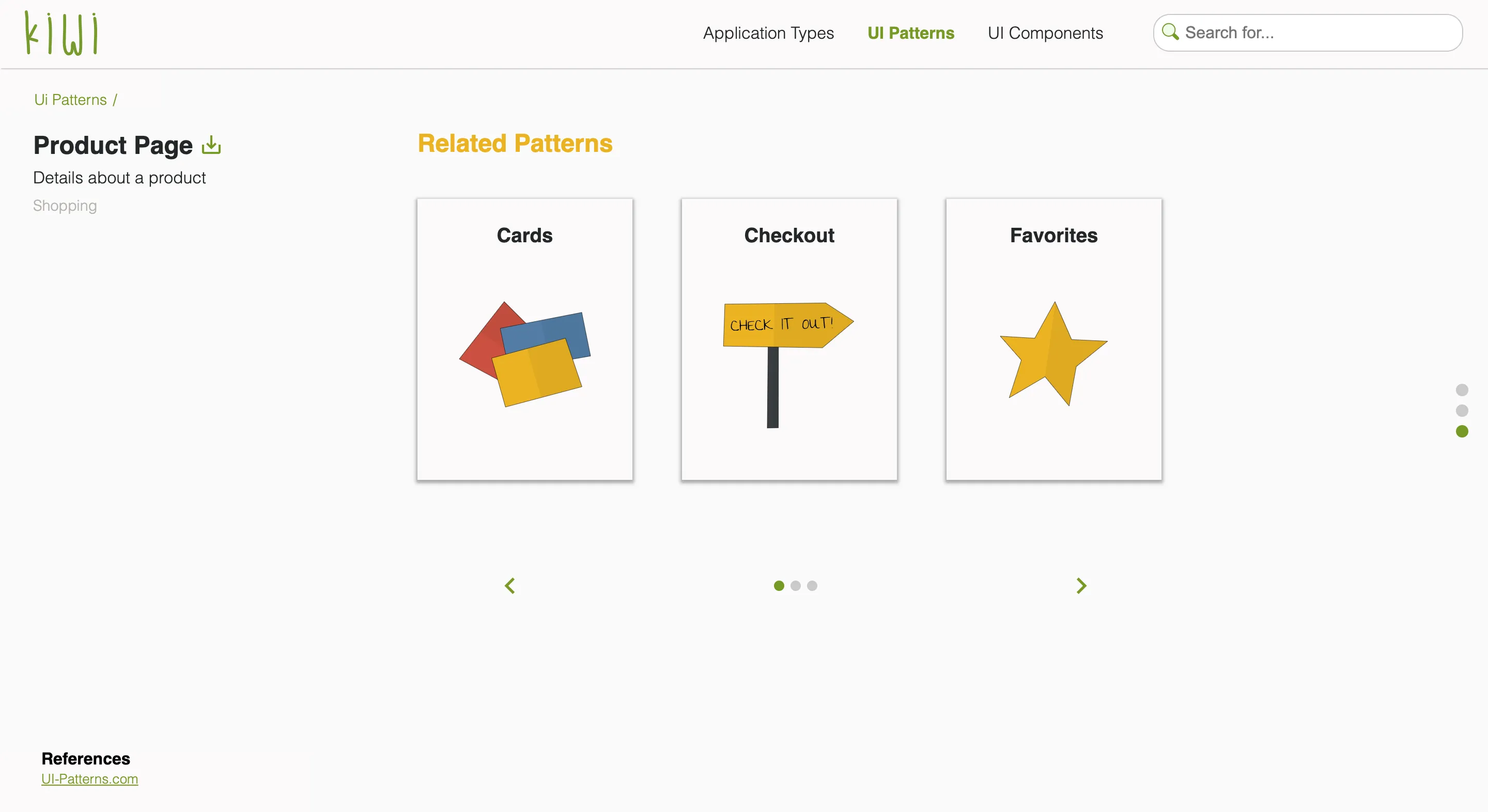Select the third carousel dot indicator
Screen dimensions: 1488x812
point(812,586)
